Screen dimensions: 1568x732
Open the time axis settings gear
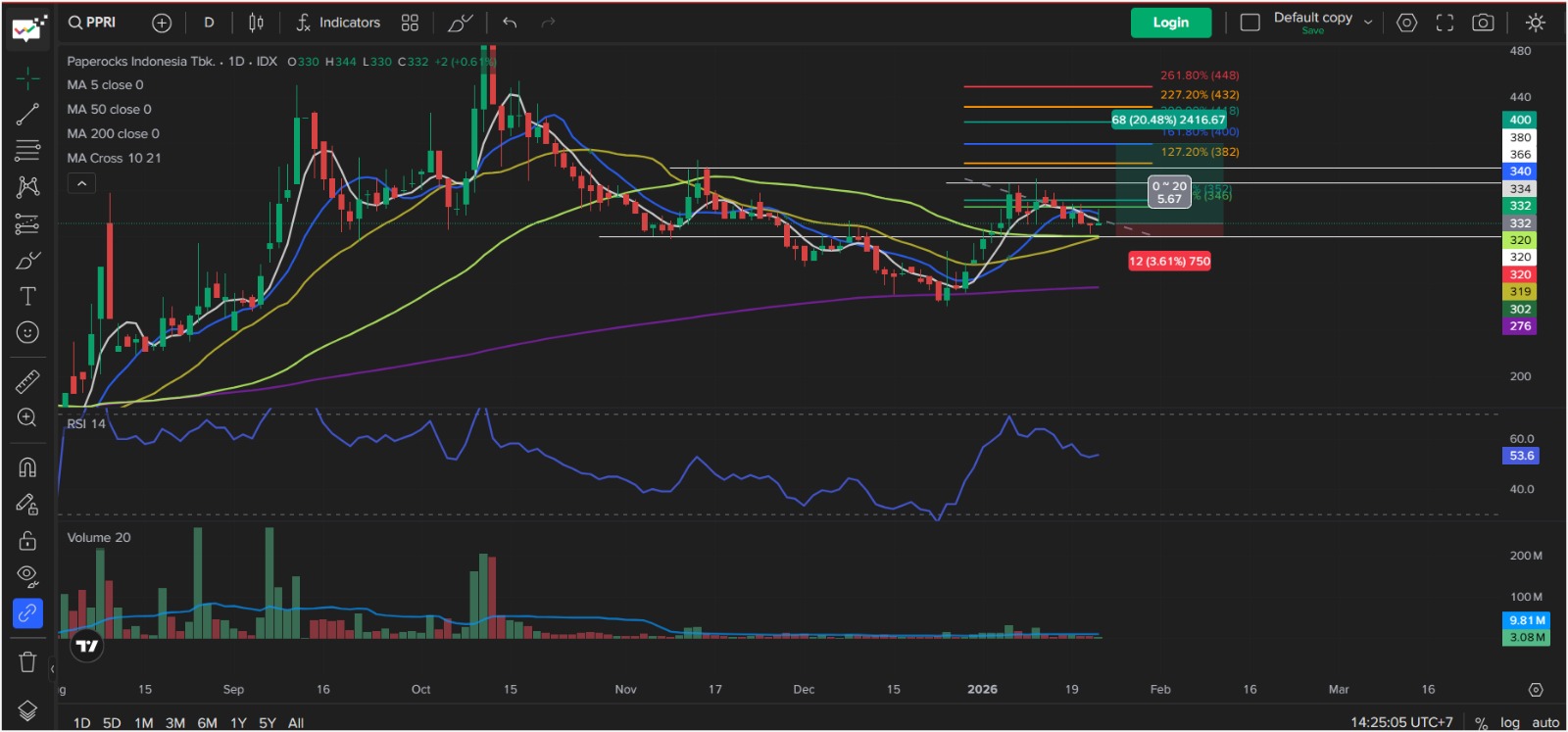click(1536, 690)
